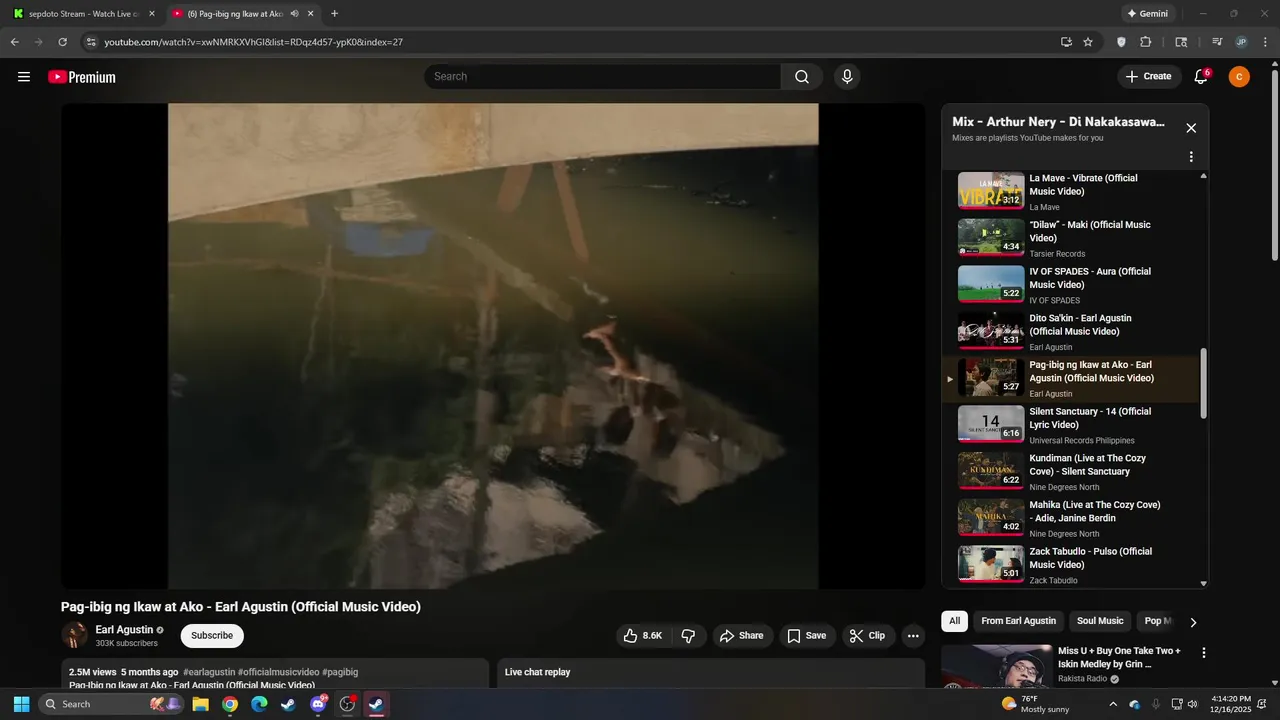Open the orange C account avatar

(1239, 77)
